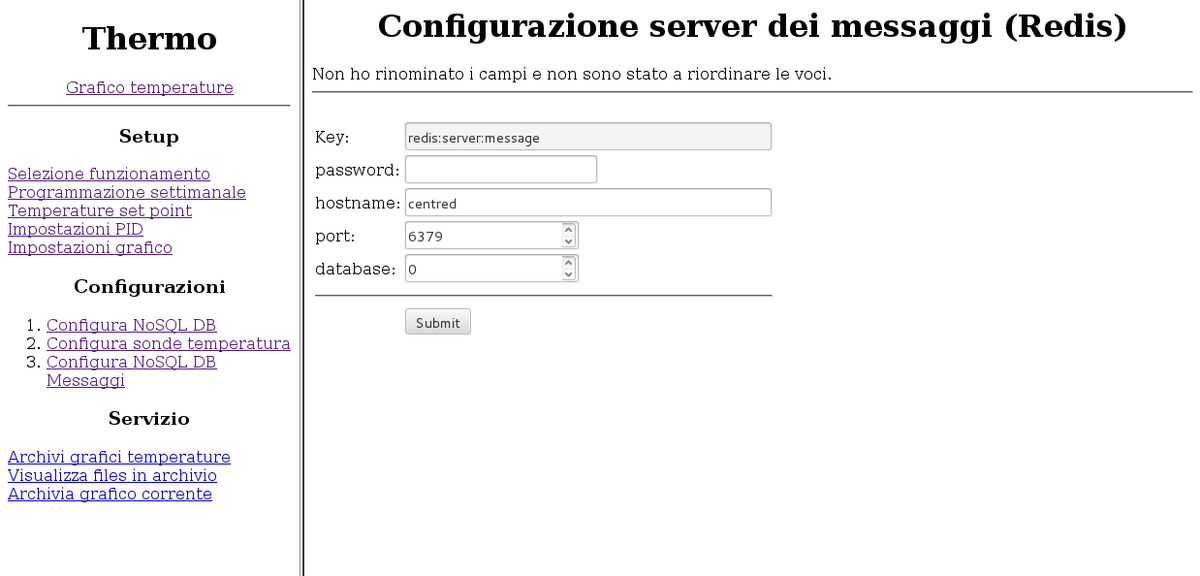Open the Grafico temperature link
Screen dimensions: 1200x576
[x=149, y=88]
